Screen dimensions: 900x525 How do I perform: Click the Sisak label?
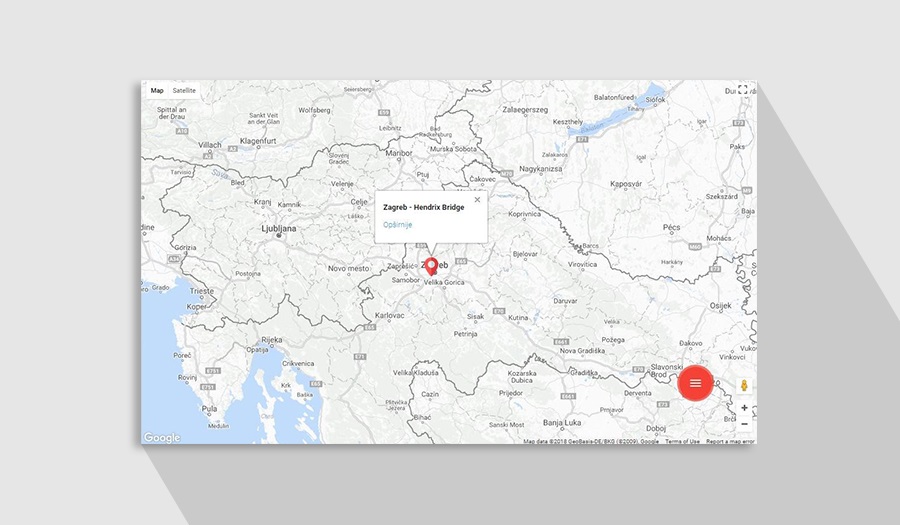pos(475,316)
